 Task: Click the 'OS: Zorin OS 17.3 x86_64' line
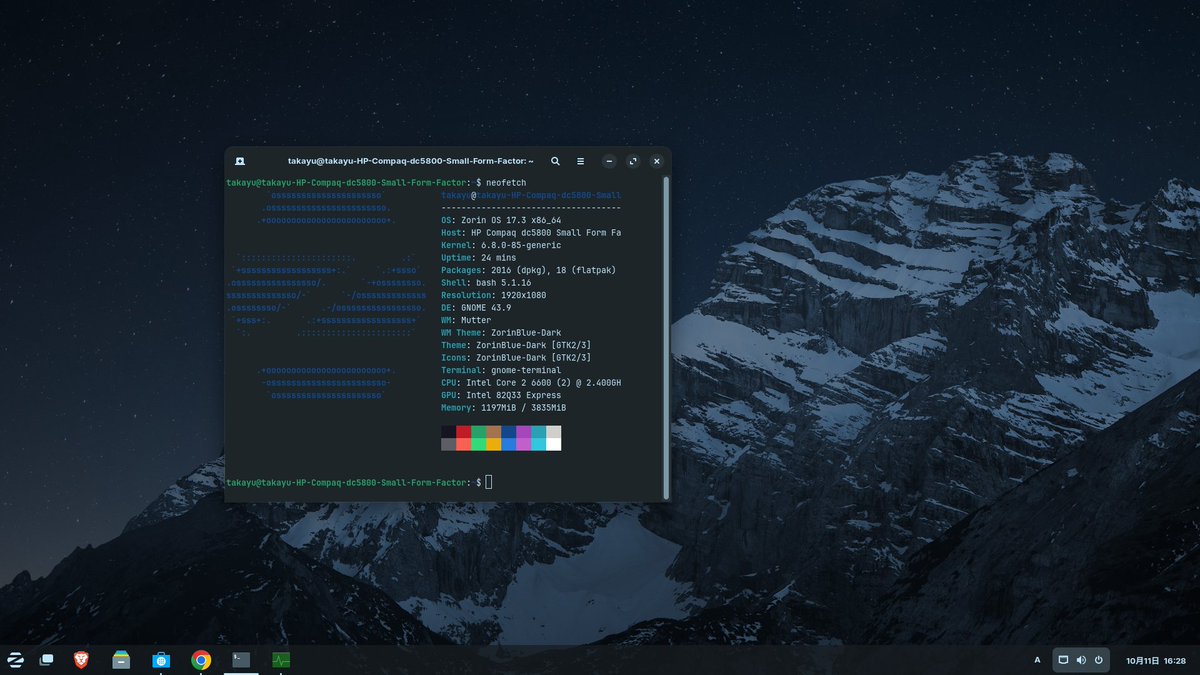click(501, 220)
